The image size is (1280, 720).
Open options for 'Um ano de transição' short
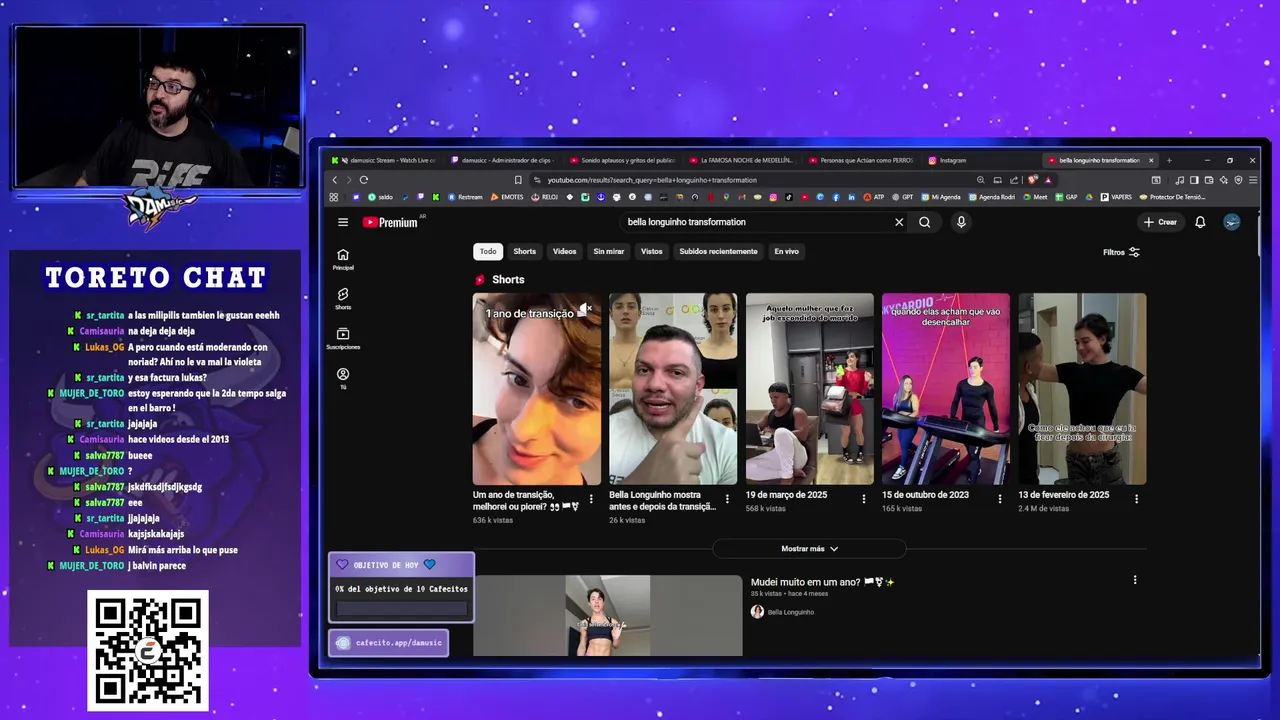coord(591,498)
